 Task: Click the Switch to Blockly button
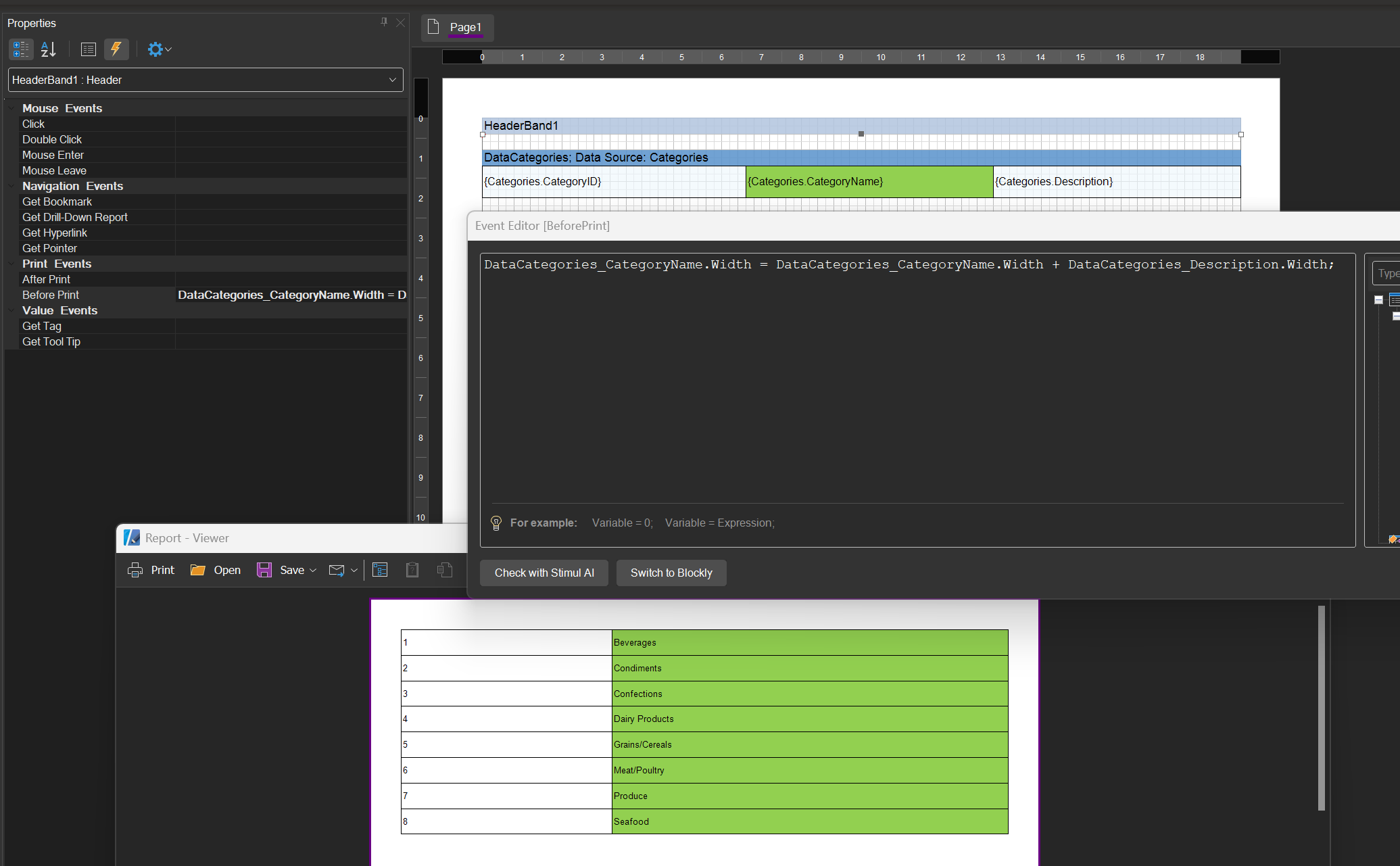coord(671,573)
